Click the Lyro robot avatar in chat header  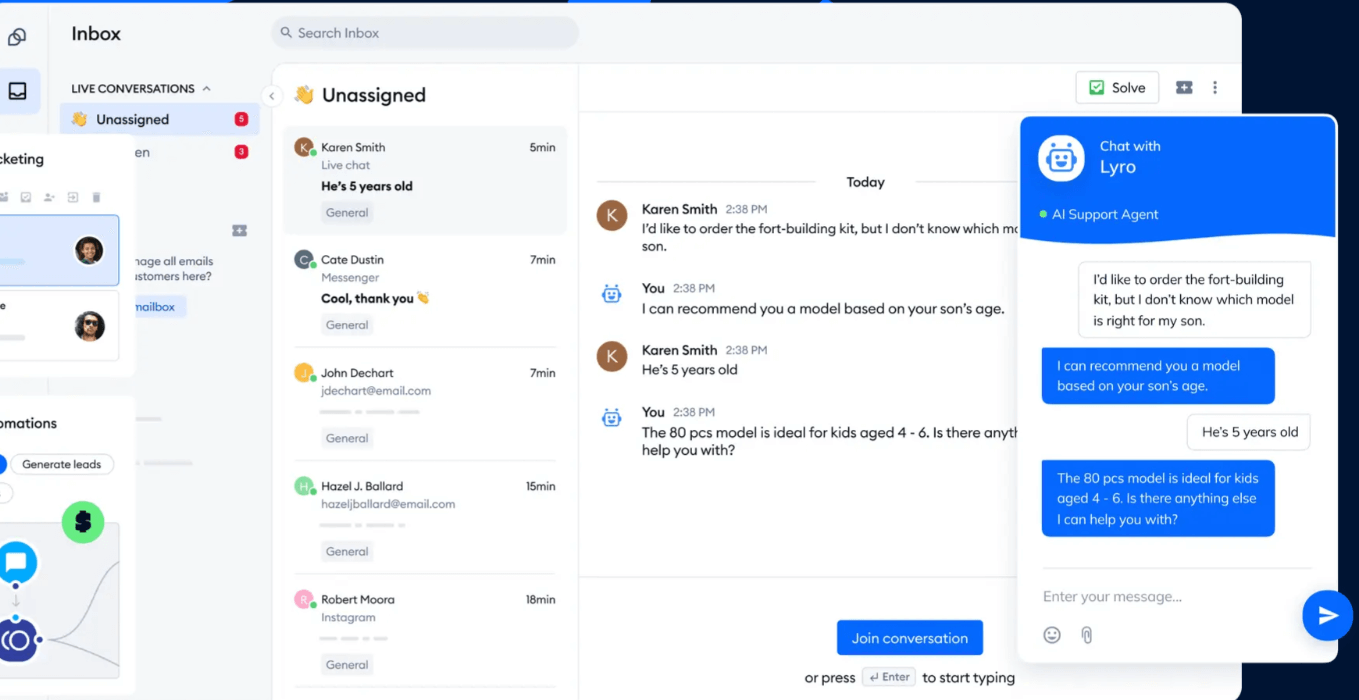coord(1061,158)
